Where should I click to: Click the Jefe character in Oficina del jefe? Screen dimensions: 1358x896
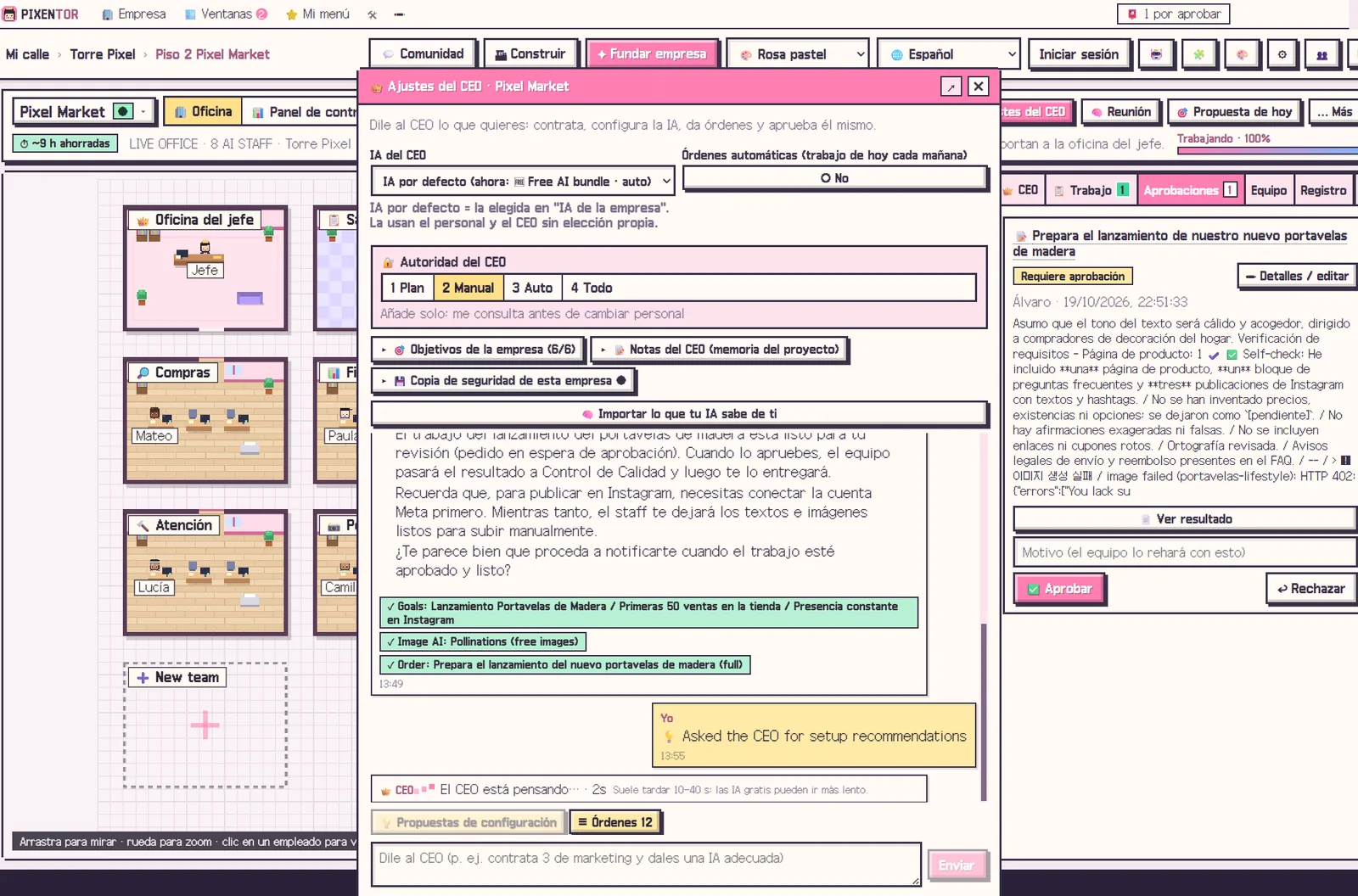coord(205,249)
